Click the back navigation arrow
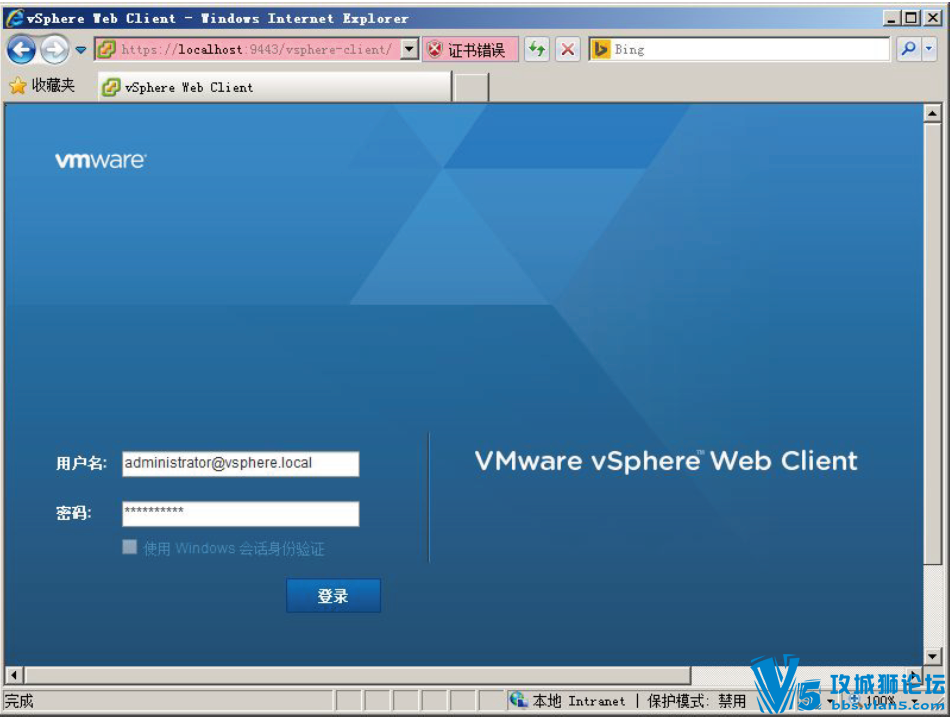950x719 pixels. [x=20, y=49]
